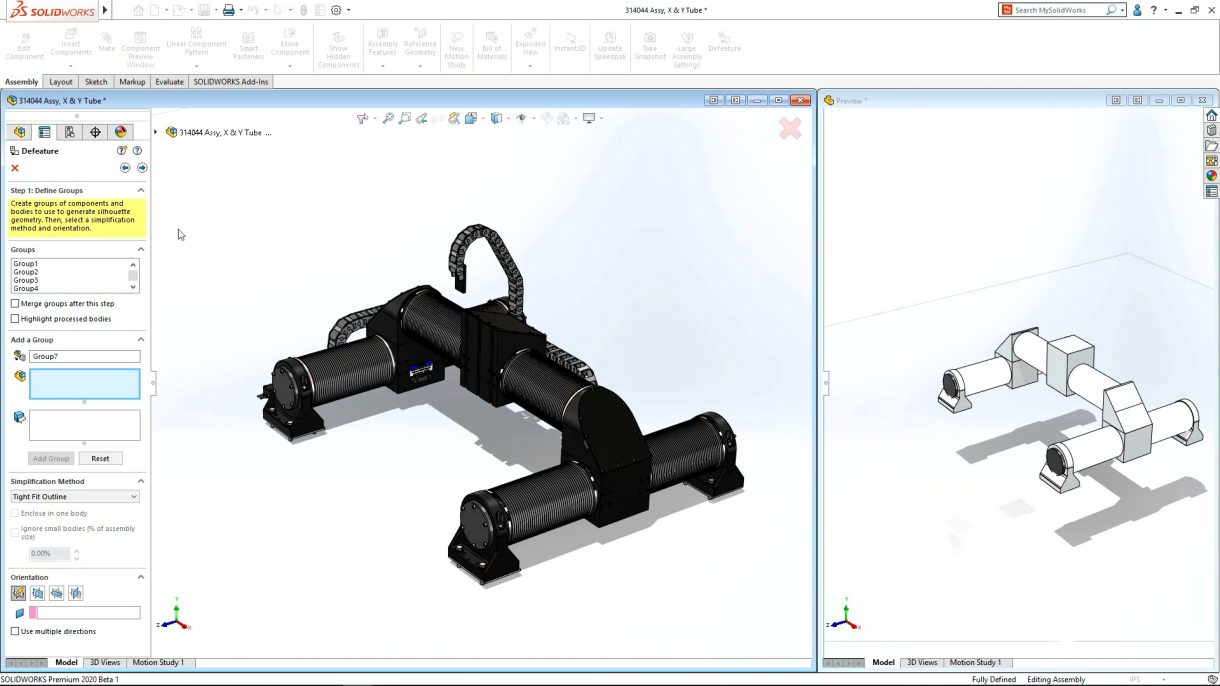Select Group1 in the Groups list
The width and height of the screenshot is (1220, 686).
click(26, 264)
